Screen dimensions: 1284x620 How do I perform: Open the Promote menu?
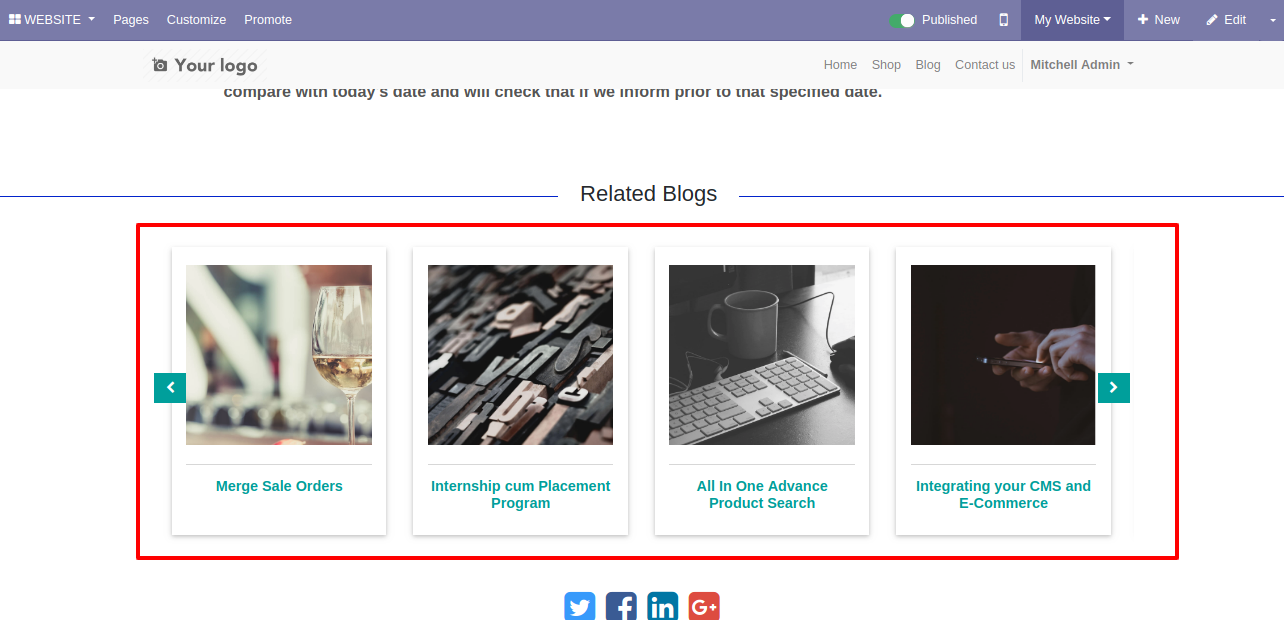(x=268, y=20)
